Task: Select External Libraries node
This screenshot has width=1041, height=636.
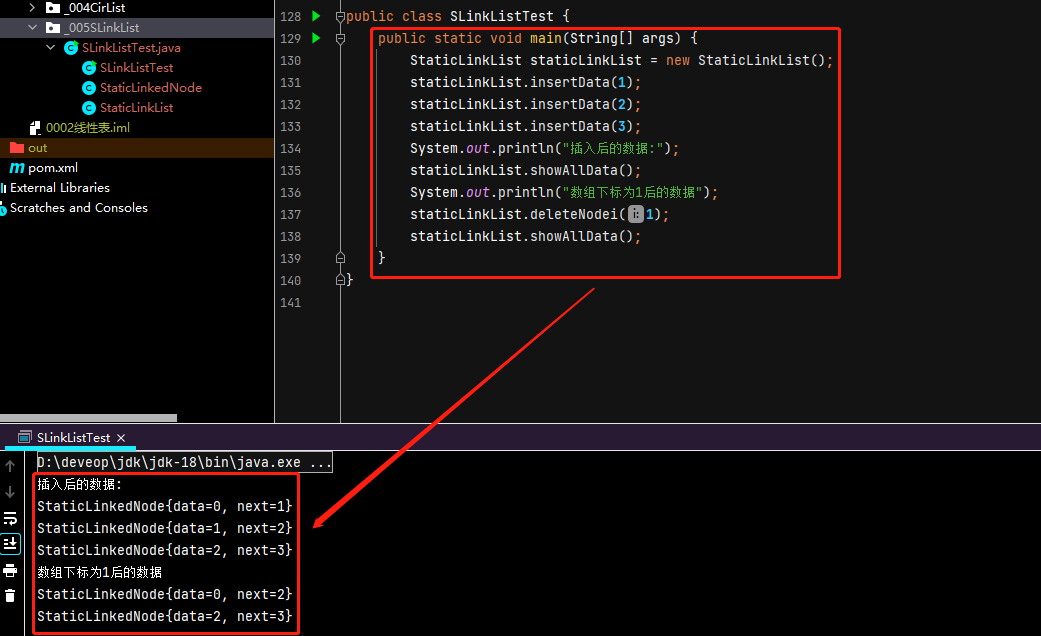Action: pos(60,188)
